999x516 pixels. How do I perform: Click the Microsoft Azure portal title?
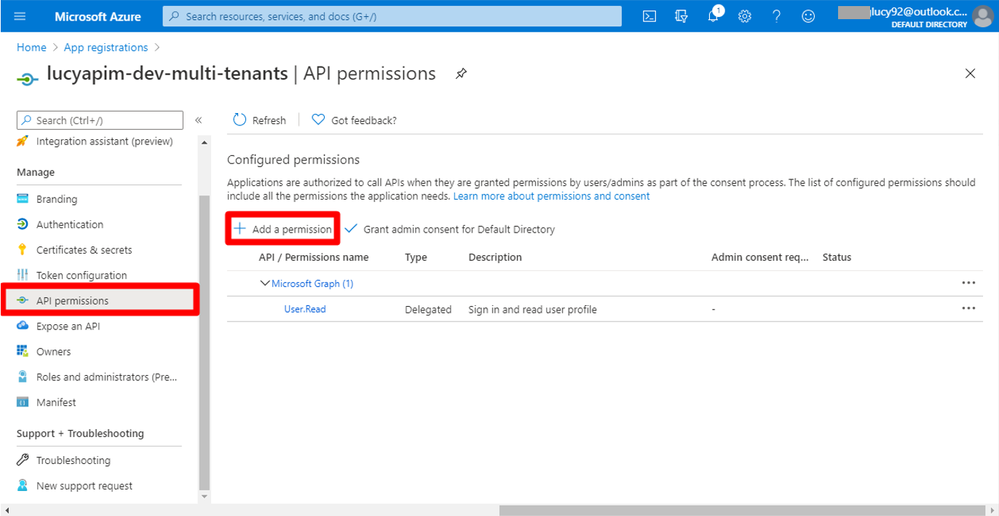[x=97, y=17]
